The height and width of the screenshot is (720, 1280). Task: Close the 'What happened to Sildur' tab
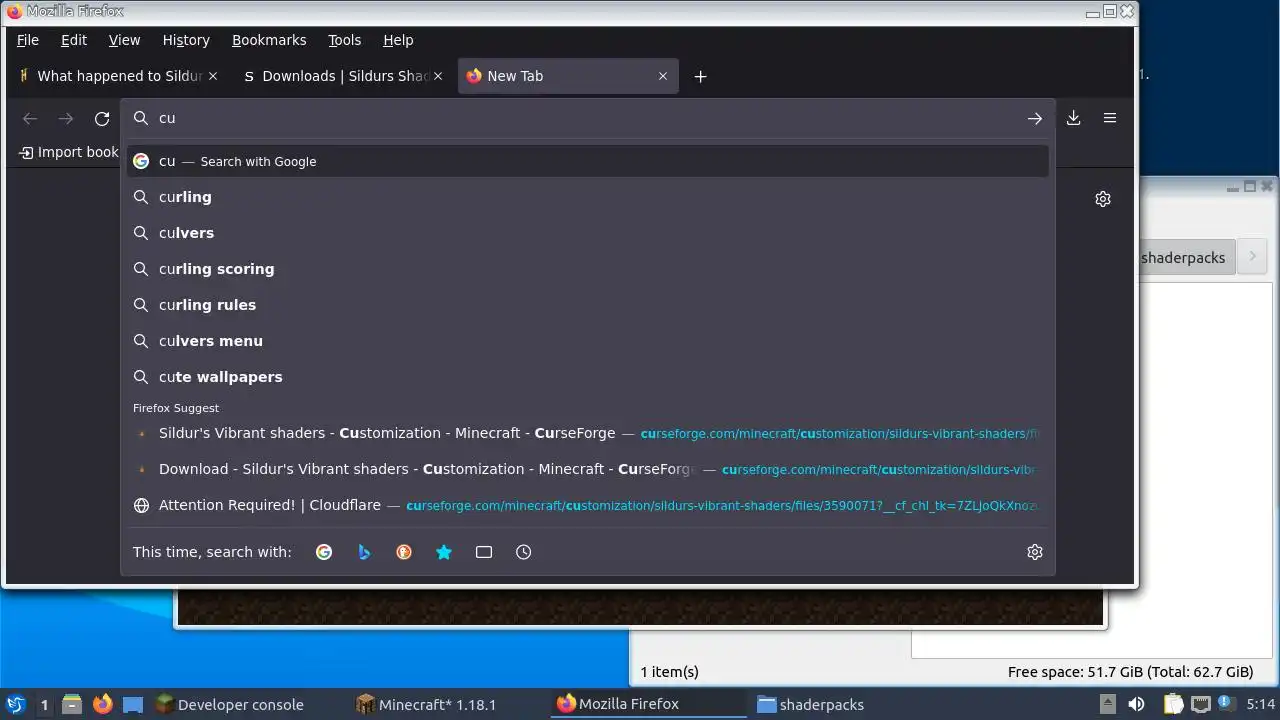pyautogui.click(x=212, y=76)
